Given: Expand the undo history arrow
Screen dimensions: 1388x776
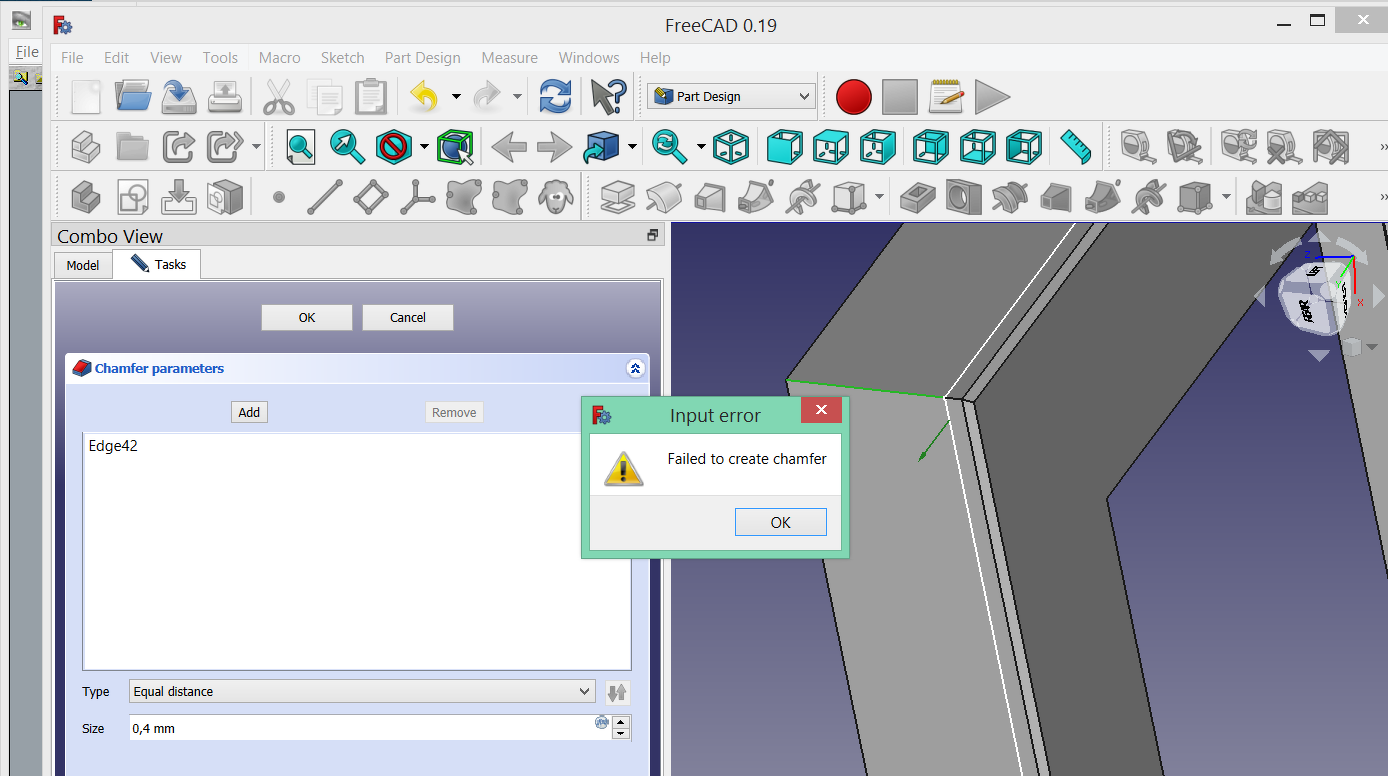Looking at the screenshot, I should point(456,97).
